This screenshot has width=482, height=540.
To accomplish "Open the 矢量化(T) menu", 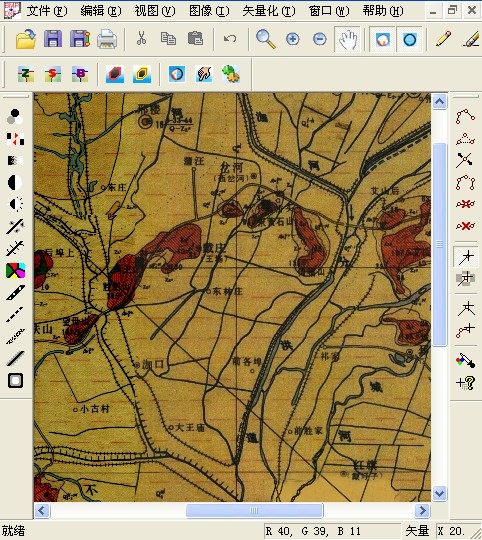I will click(269, 11).
